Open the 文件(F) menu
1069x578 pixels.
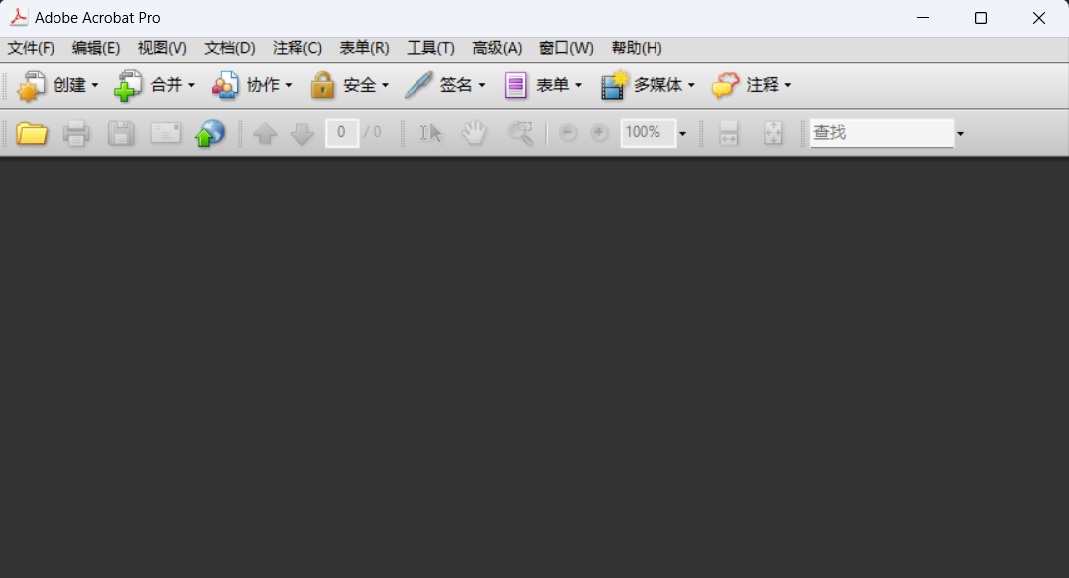point(31,47)
